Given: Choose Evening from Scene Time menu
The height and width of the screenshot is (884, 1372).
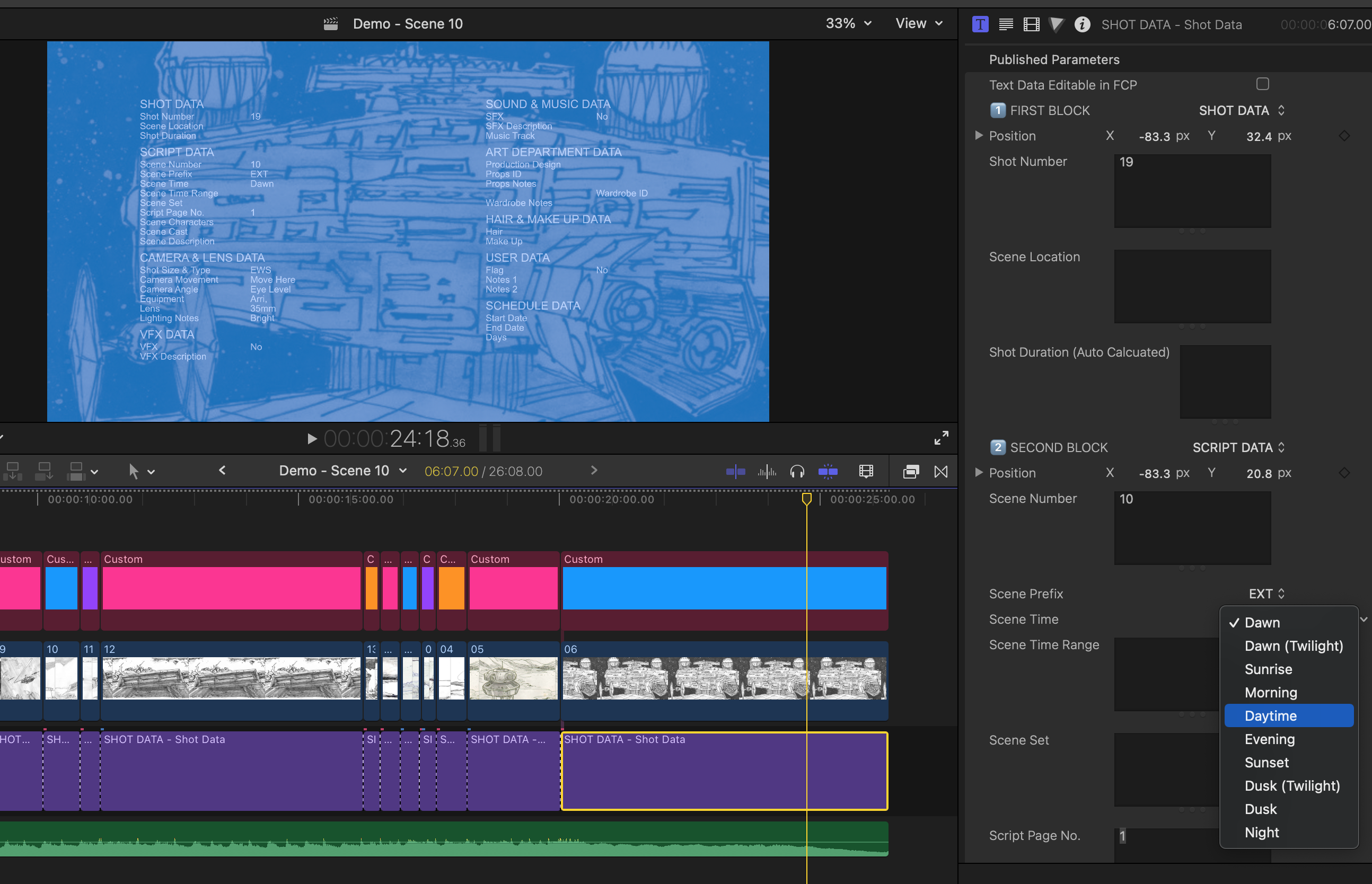Looking at the screenshot, I should 1289,739.
